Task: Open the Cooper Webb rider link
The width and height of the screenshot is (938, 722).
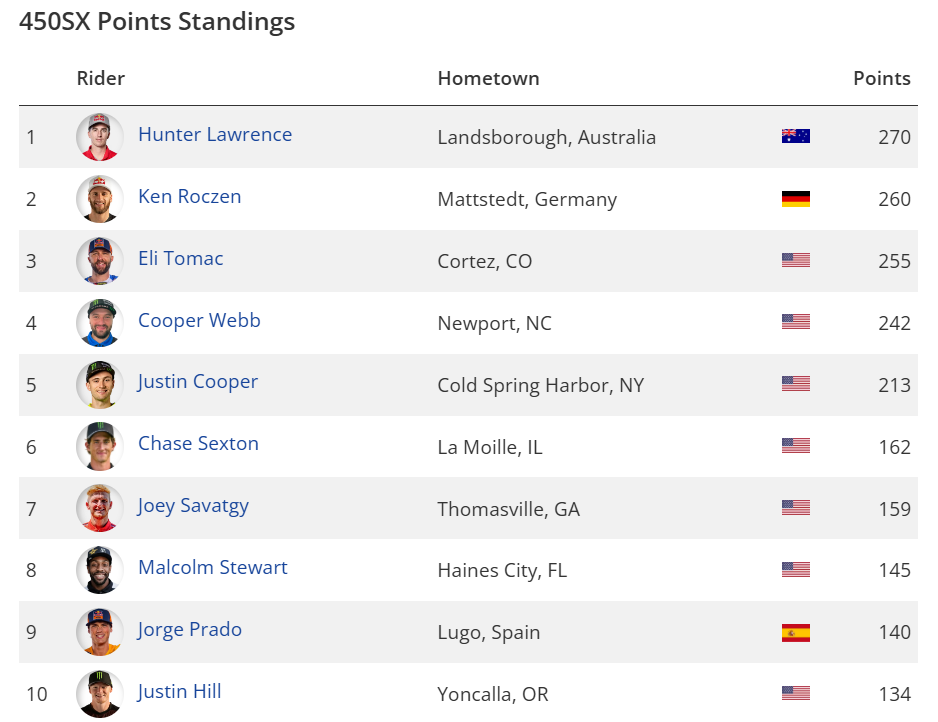Action: pyautogui.click(x=199, y=321)
